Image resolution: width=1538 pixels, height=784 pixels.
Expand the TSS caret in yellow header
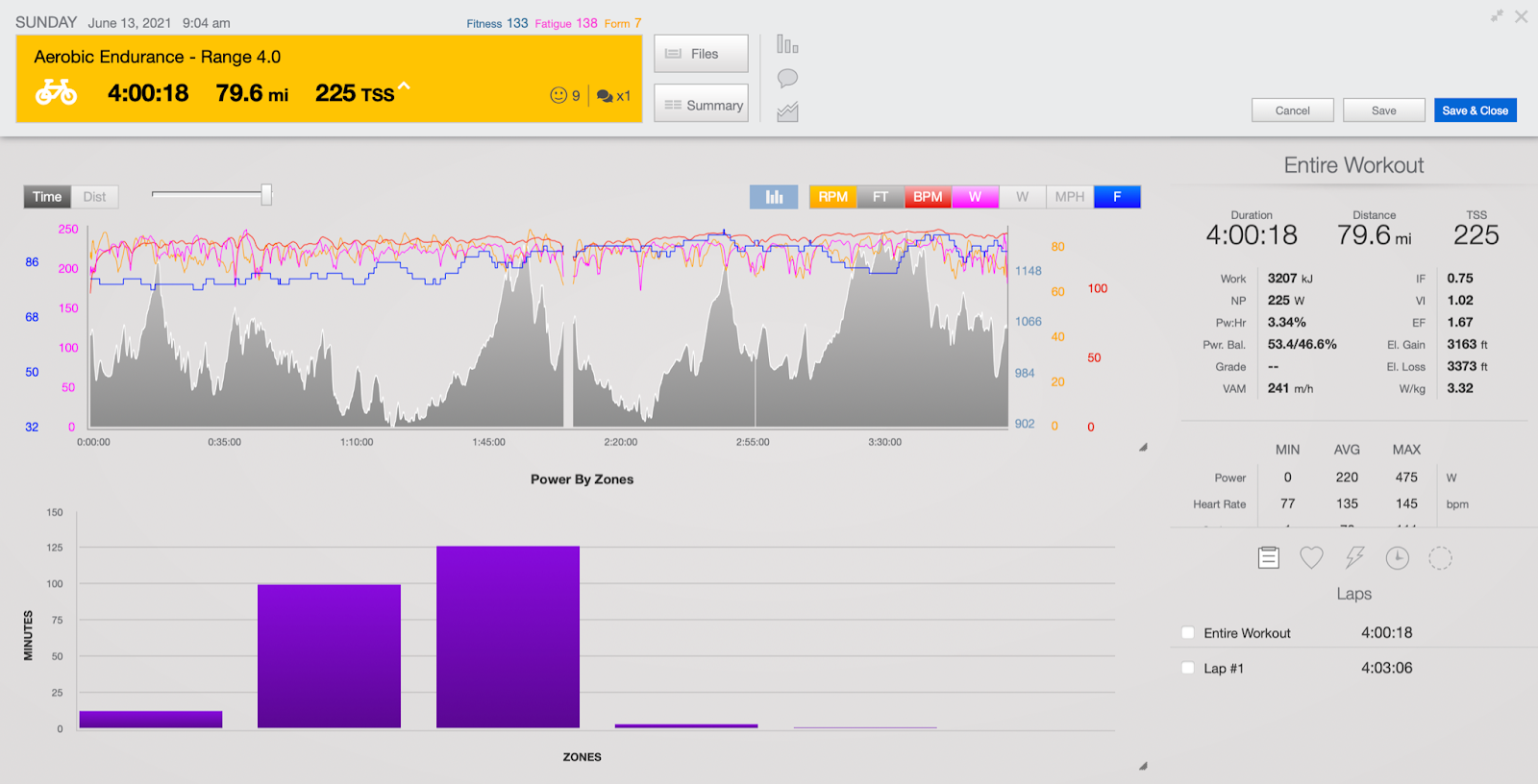click(x=404, y=86)
